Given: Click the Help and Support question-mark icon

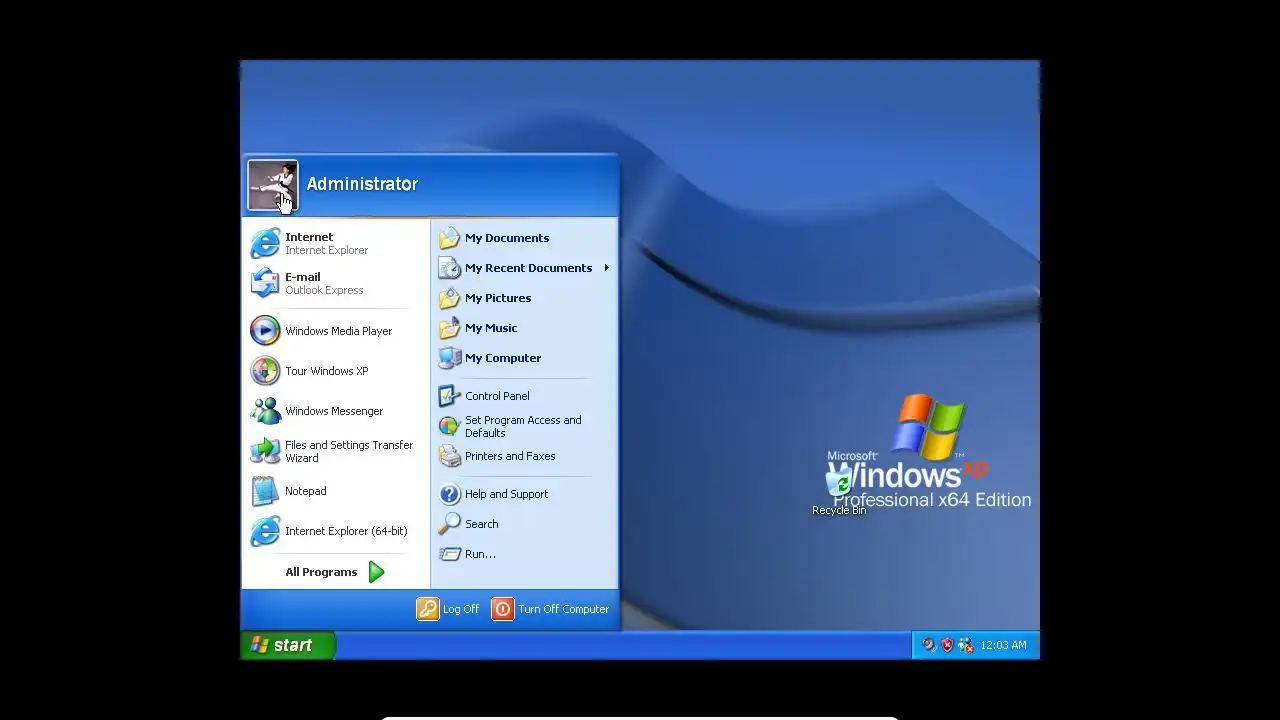Looking at the screenshot, I should [x=449, y=493].
